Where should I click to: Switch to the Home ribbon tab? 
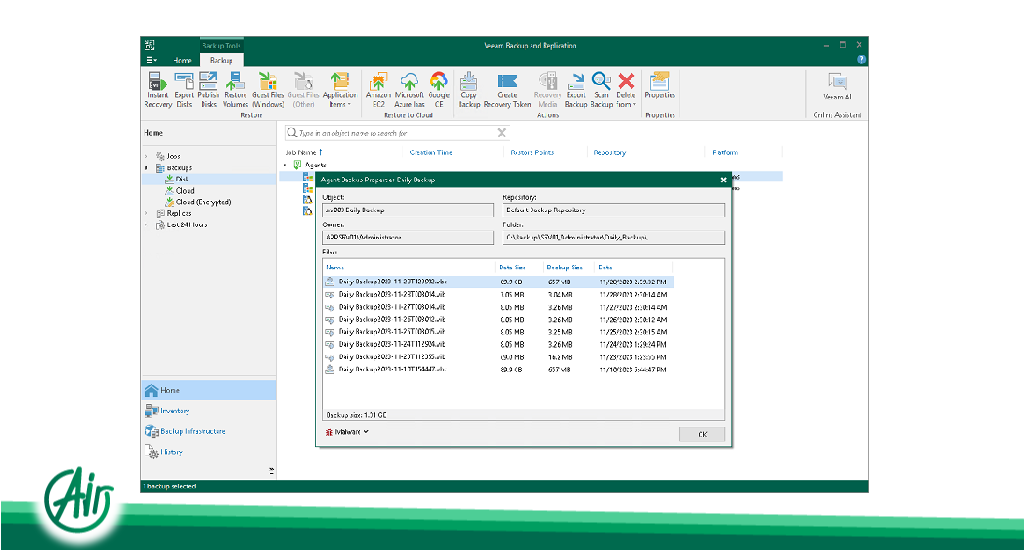(x=182, y=60)
